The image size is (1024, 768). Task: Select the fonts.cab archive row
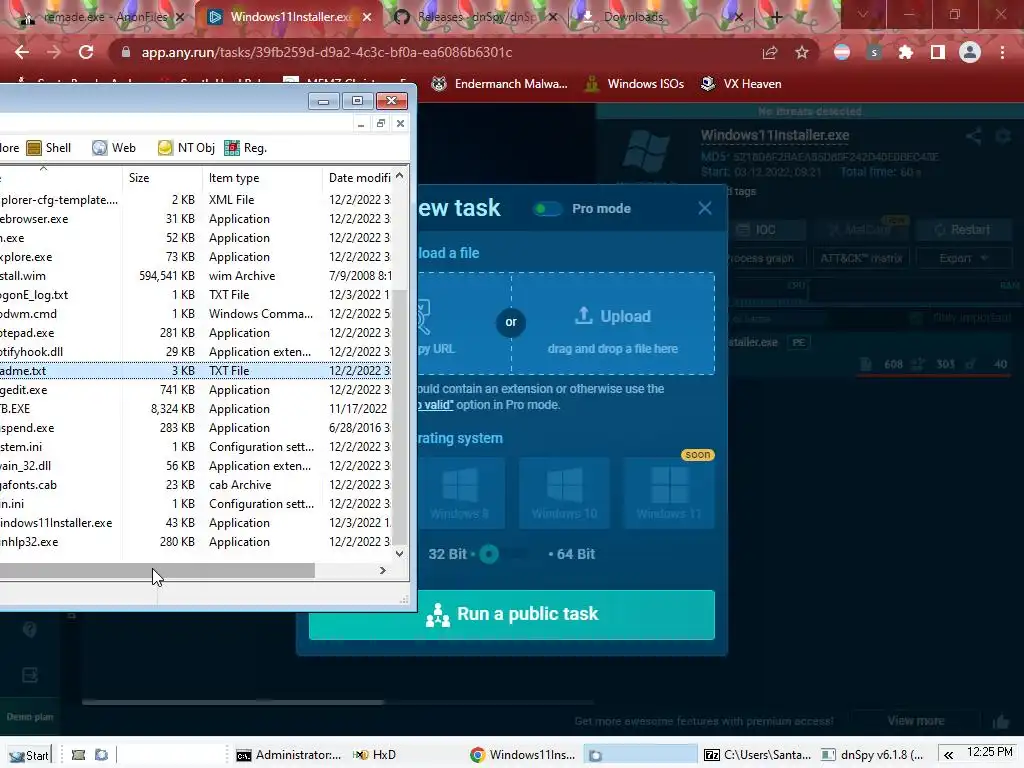pyautogui.click(x=196, y=485)
